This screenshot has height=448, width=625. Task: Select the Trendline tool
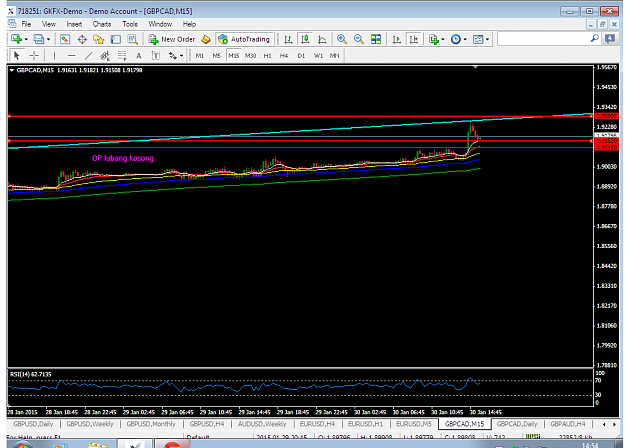(x=88, y=55)
